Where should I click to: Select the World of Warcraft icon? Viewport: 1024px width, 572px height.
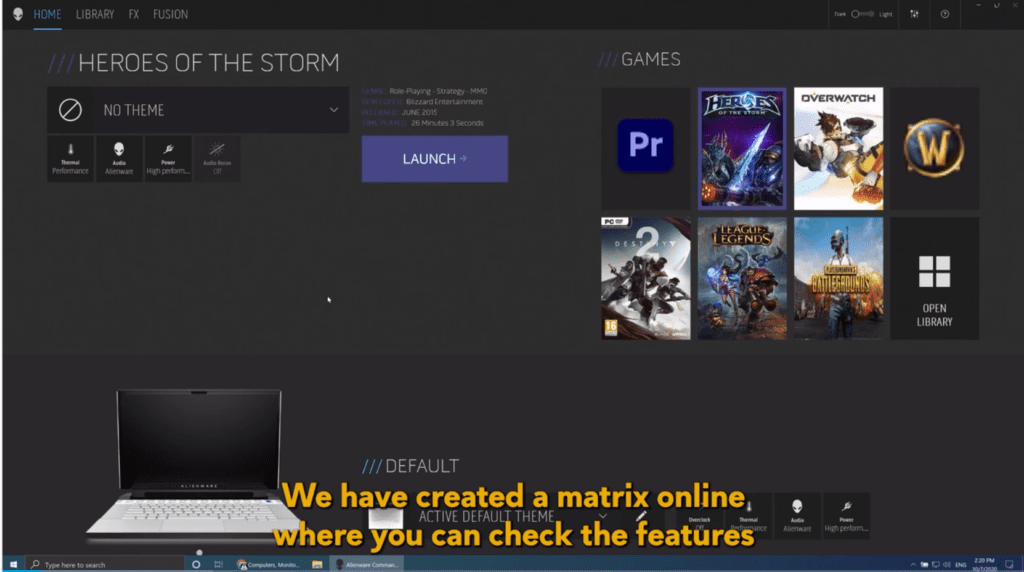pos(935,148)
